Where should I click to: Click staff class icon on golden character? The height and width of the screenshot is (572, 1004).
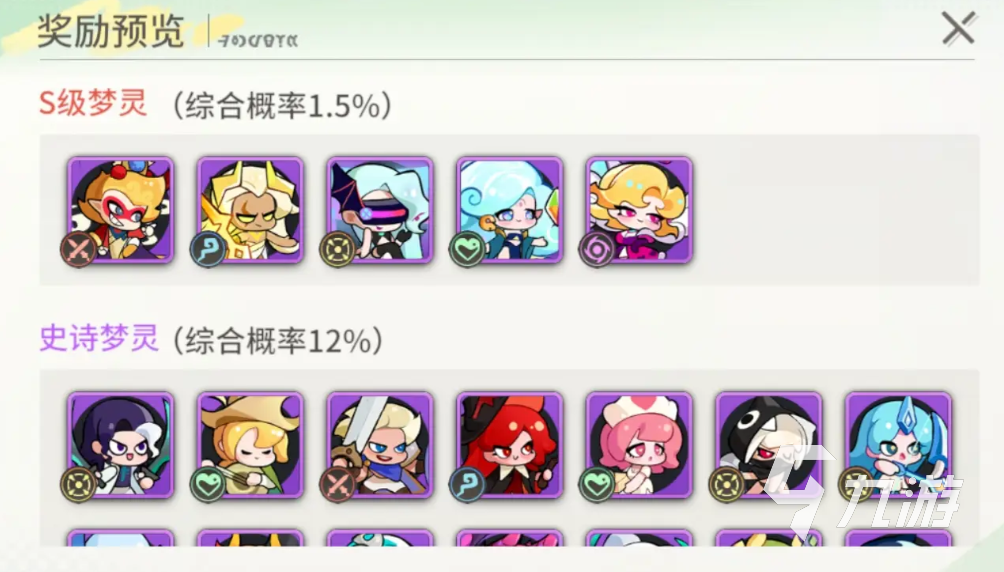pos(208,249)
